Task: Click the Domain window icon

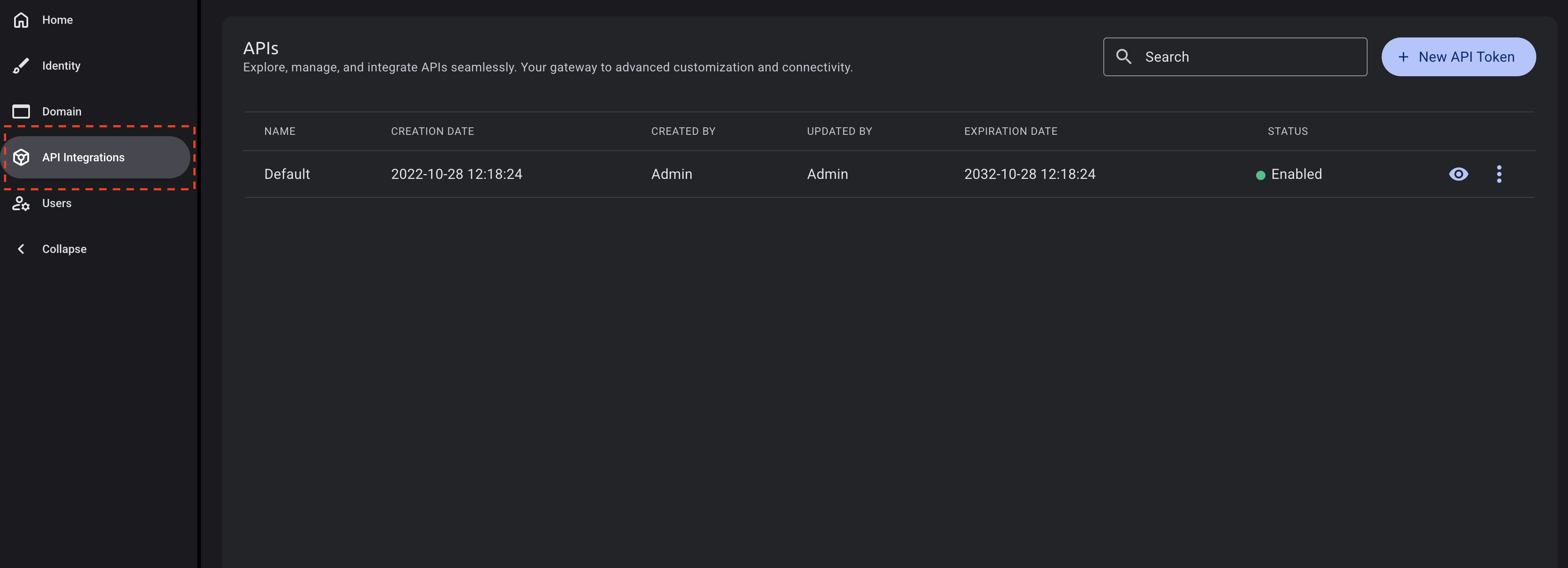Action: tap(21, 111)
